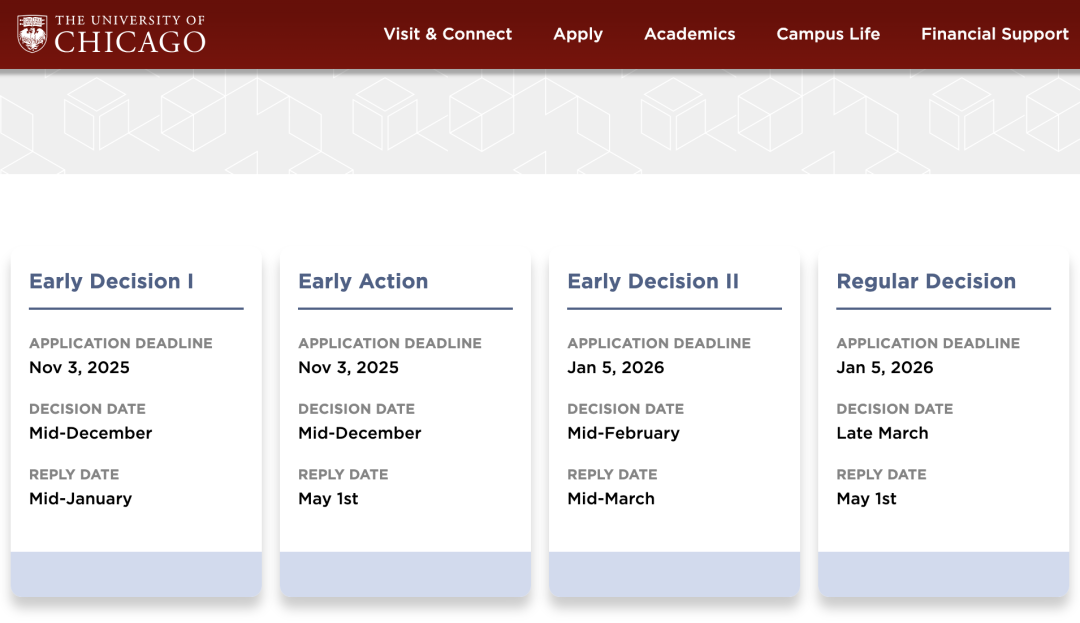1080x623 pixels.
Task: Click Early Decision I deadline Nov 3, 2025
Action: [79, 368]
